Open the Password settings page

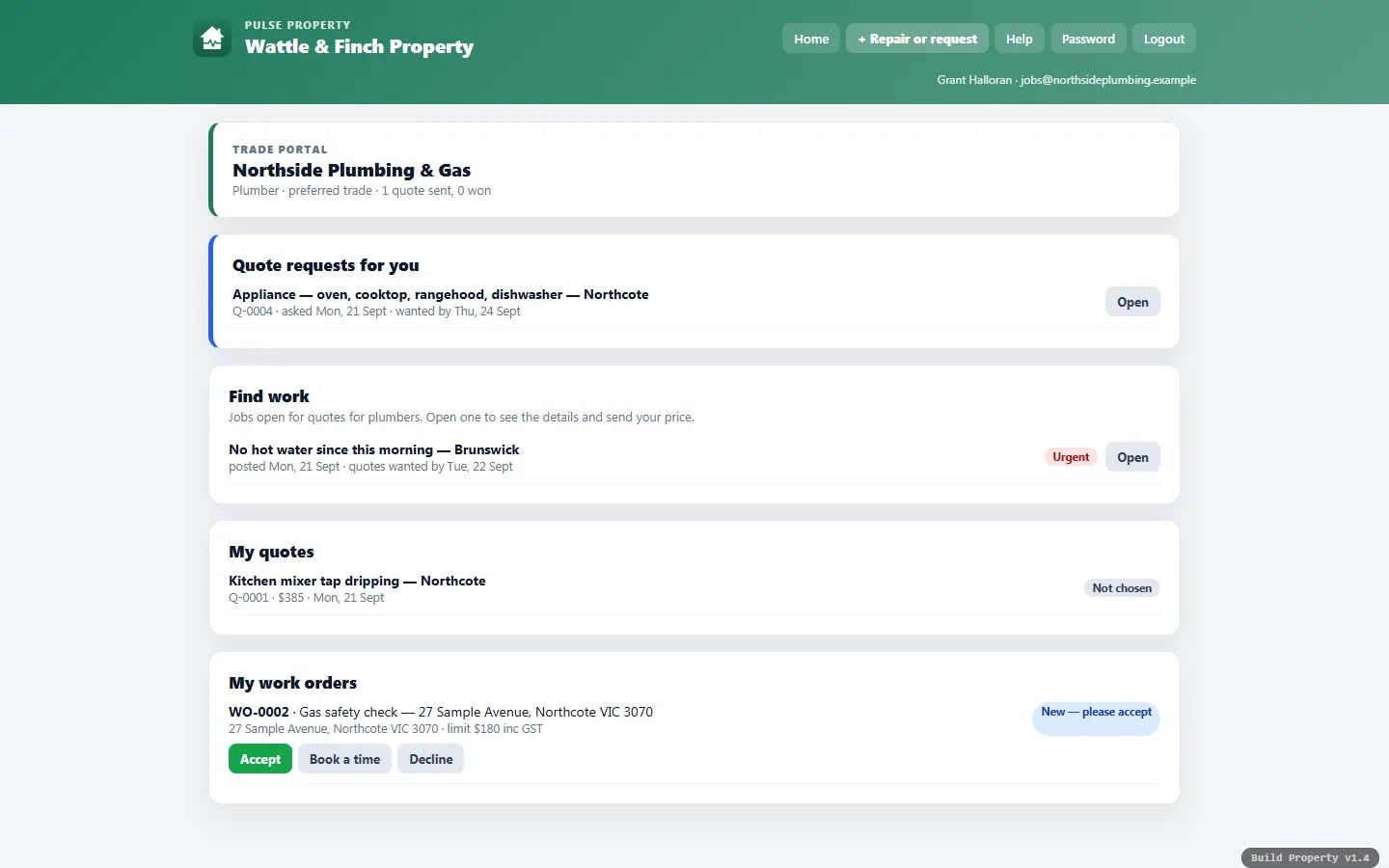1088,39
